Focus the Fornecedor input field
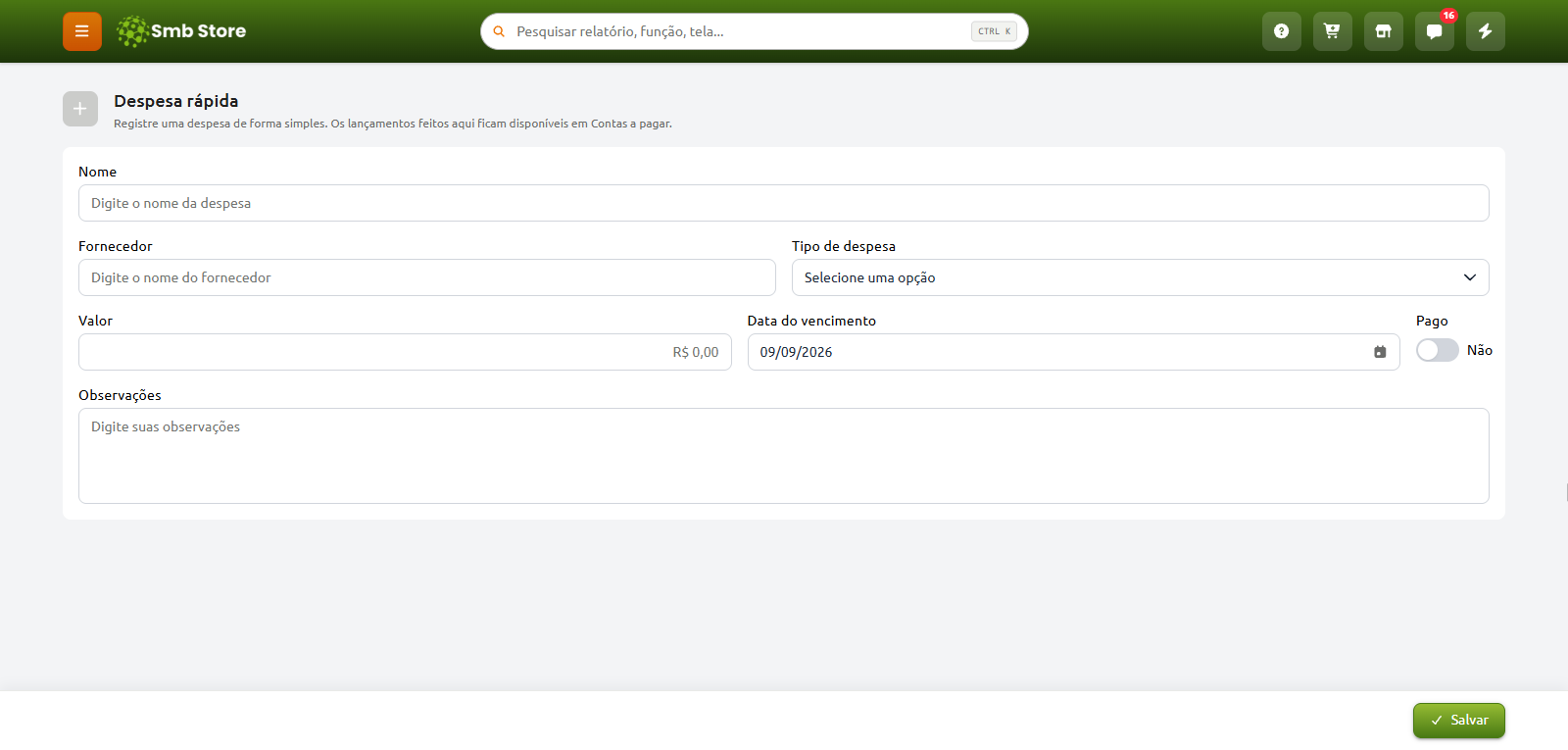Image resolution: width=1568 pixels, height=750 pixels. pos(427,277)
